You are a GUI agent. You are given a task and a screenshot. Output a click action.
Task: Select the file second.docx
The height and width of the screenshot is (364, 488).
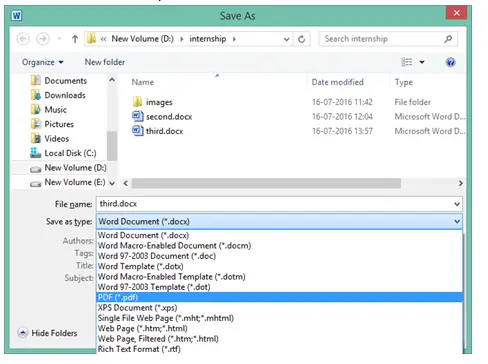pos(162,117)
